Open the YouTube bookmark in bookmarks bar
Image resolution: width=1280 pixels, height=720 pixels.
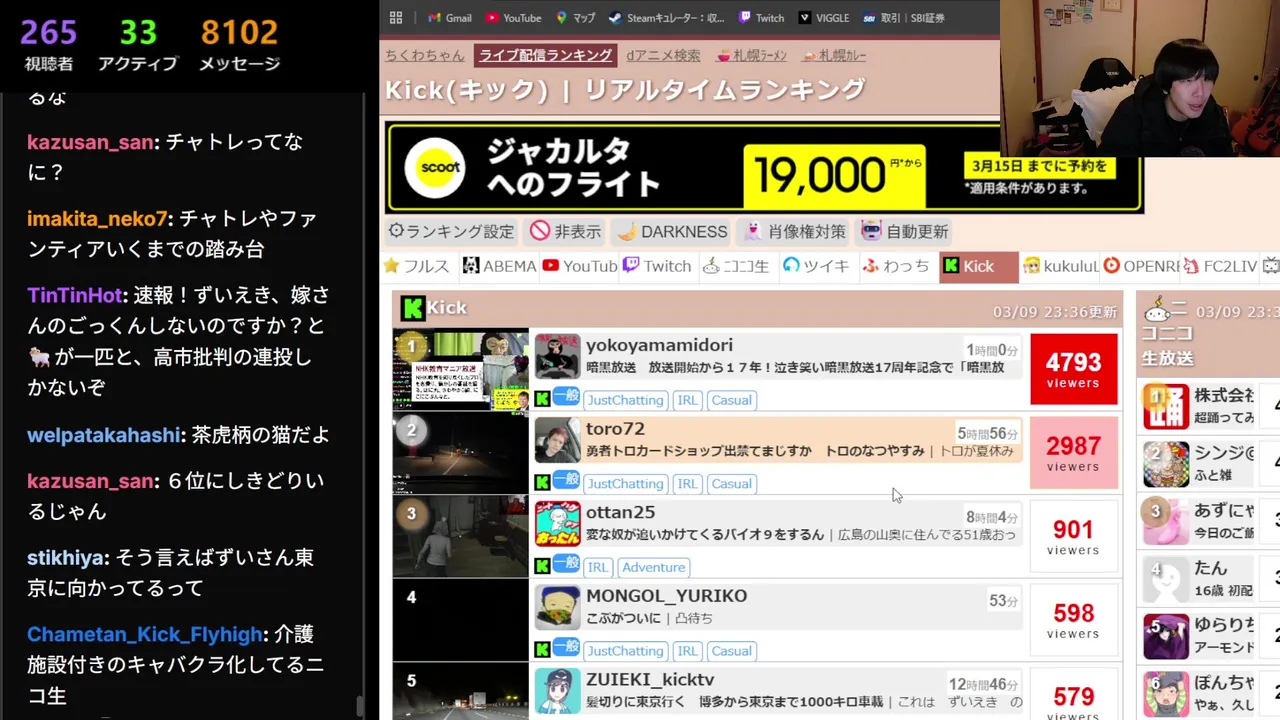coord(513,18)
